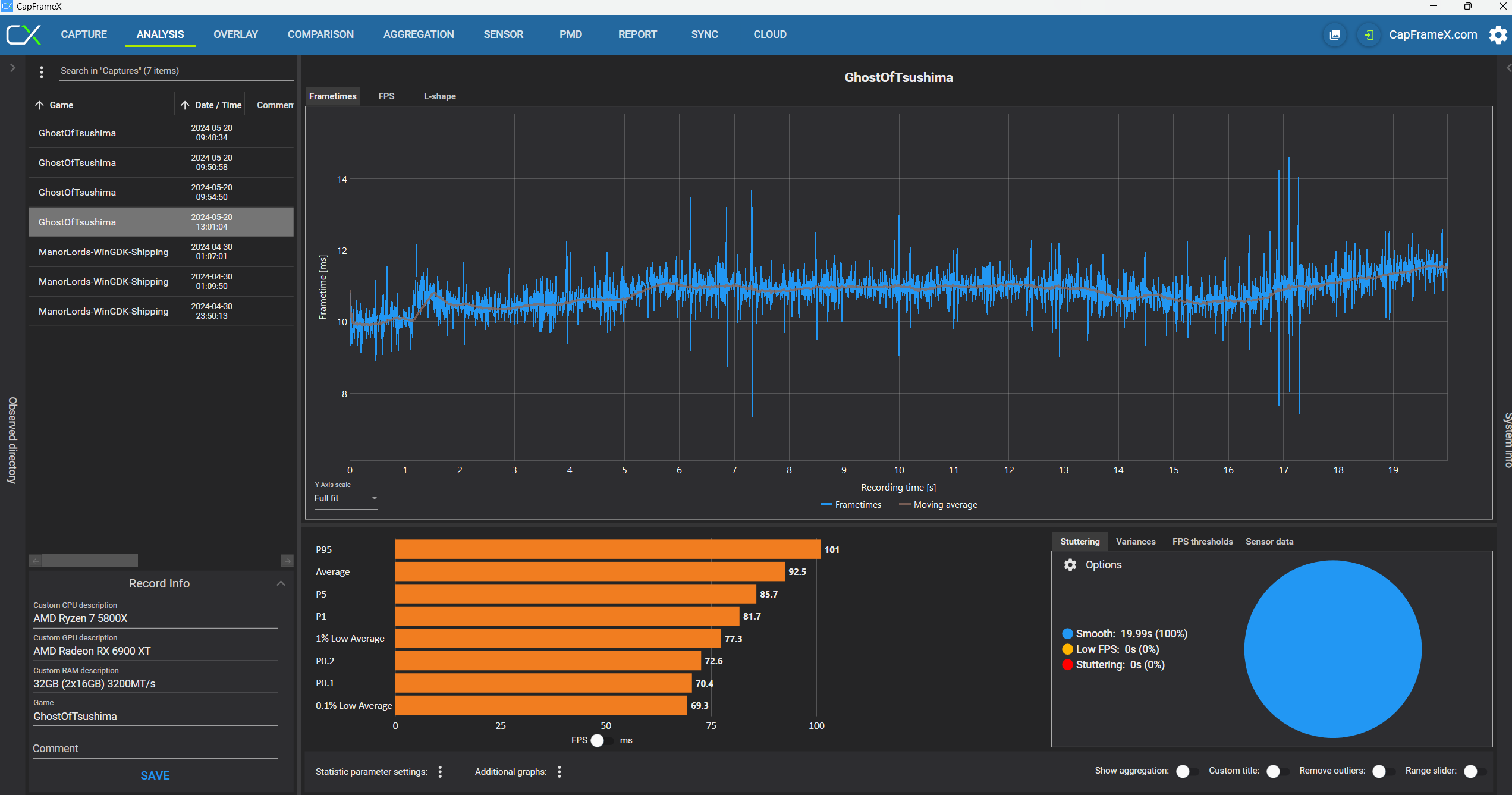Screen dimensions: 1512x795
Task: Click the stuttering blue pie chart
Action: pyautogui.click(x=1332, y=649)
